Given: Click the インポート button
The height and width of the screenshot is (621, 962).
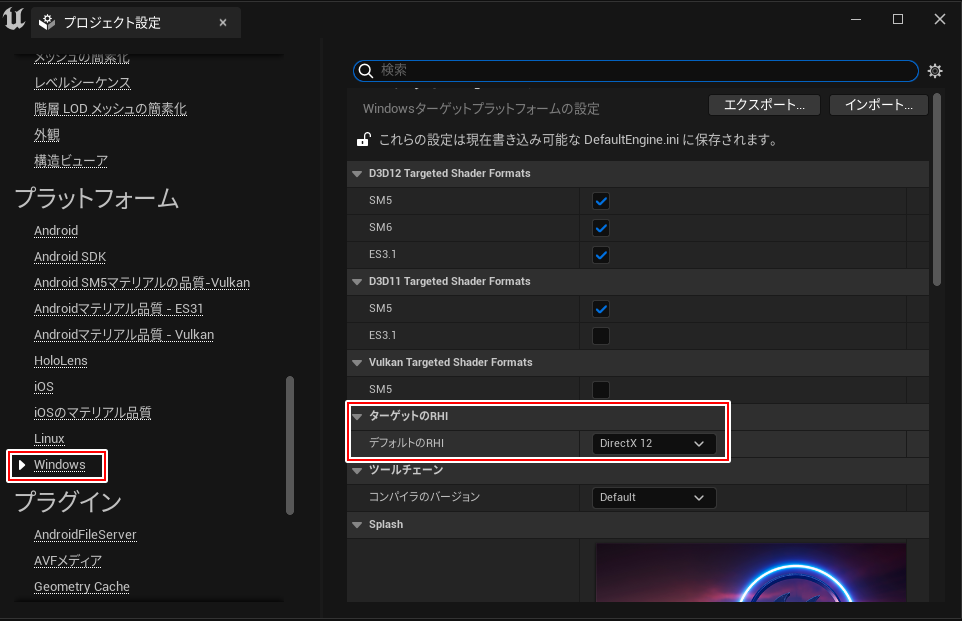Looking at the screenshot, I should (x=878, y=105).
